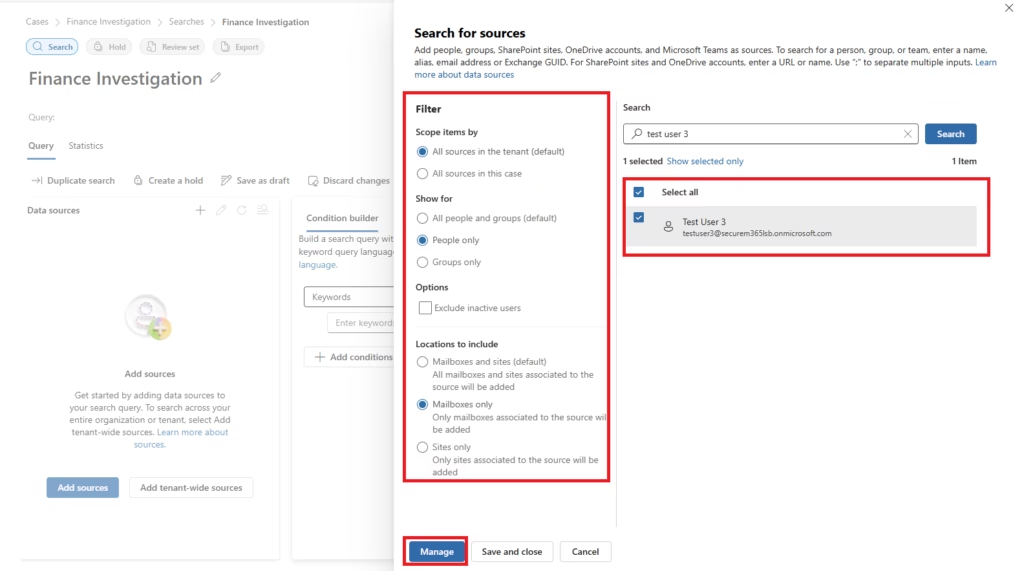
Task: Open Learn more about sources link
Action: click(x=183, y=438)
